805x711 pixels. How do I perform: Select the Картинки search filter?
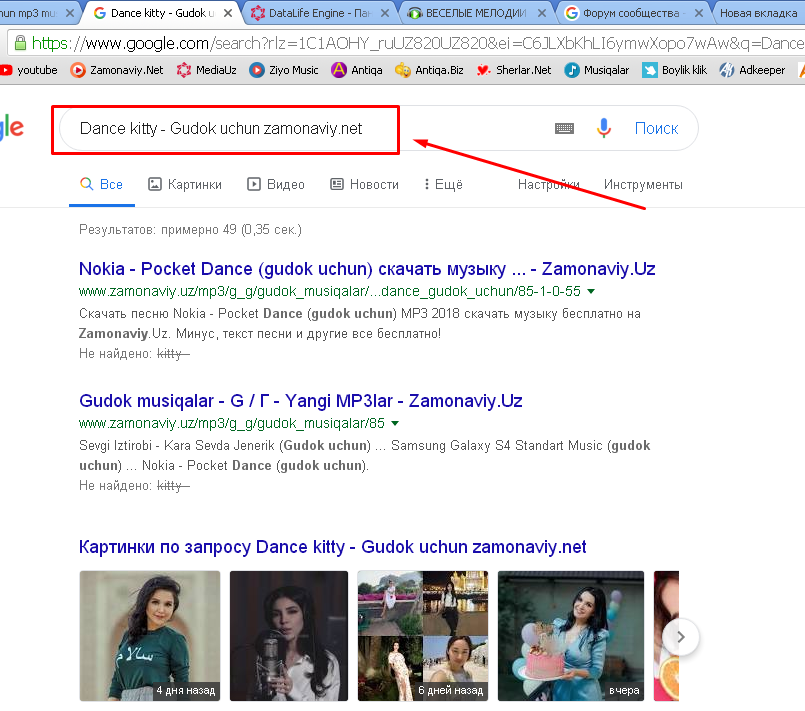point(185,184)
